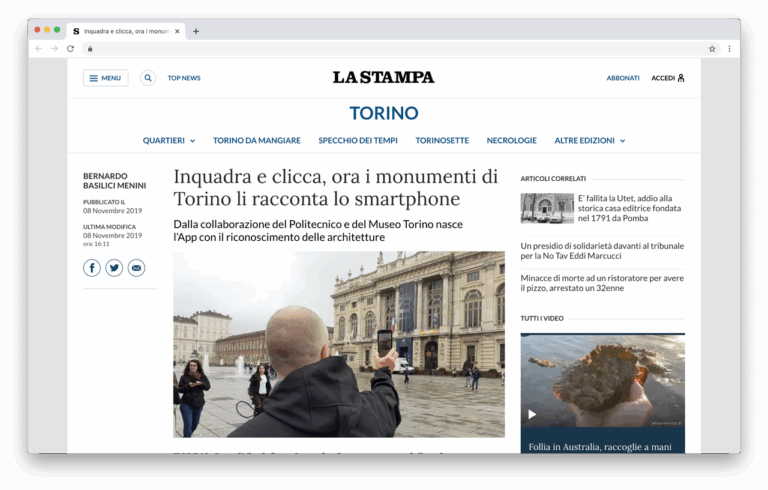The width and height of the screenshot is (768, 490).
Task: Share article on Facebook
Action: (92, 268)
